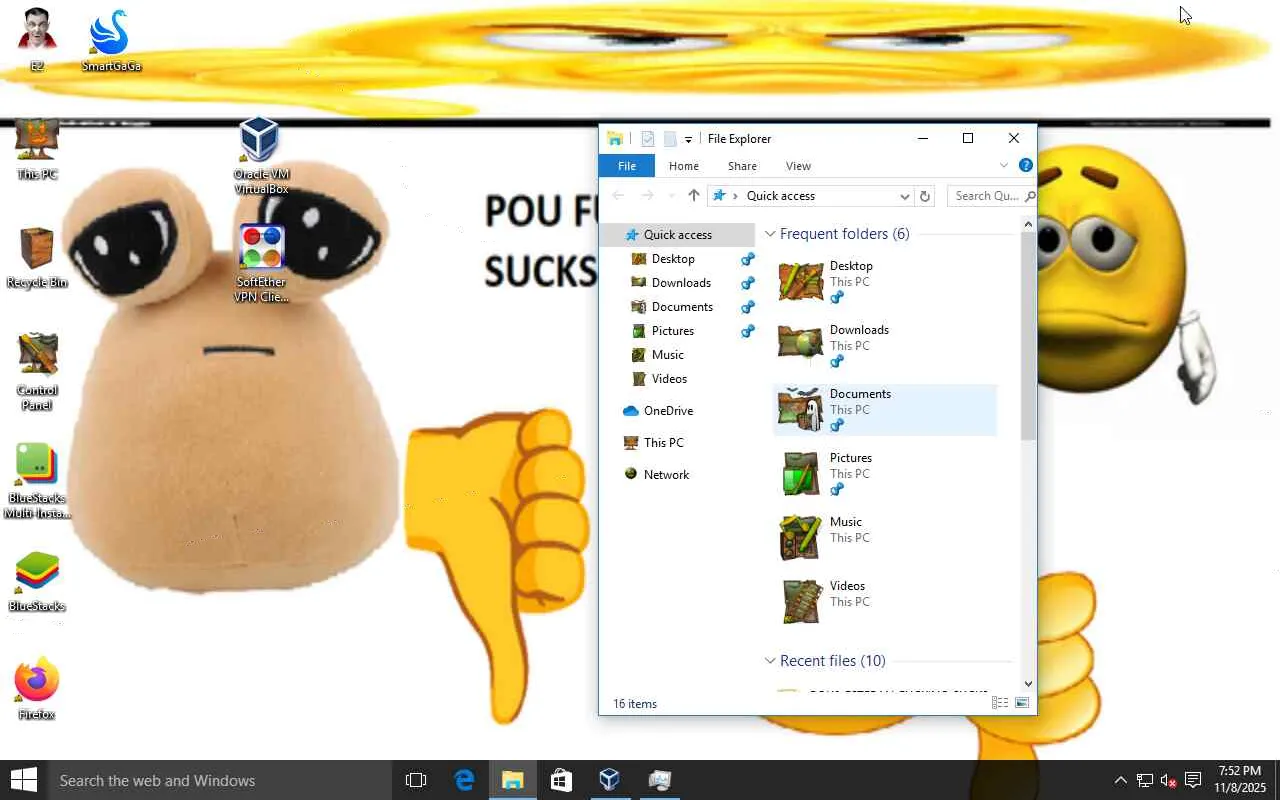Open VirtualBox from the taskbar
This screenshot has height=800, width=1280.
click(x=608, y=780)
